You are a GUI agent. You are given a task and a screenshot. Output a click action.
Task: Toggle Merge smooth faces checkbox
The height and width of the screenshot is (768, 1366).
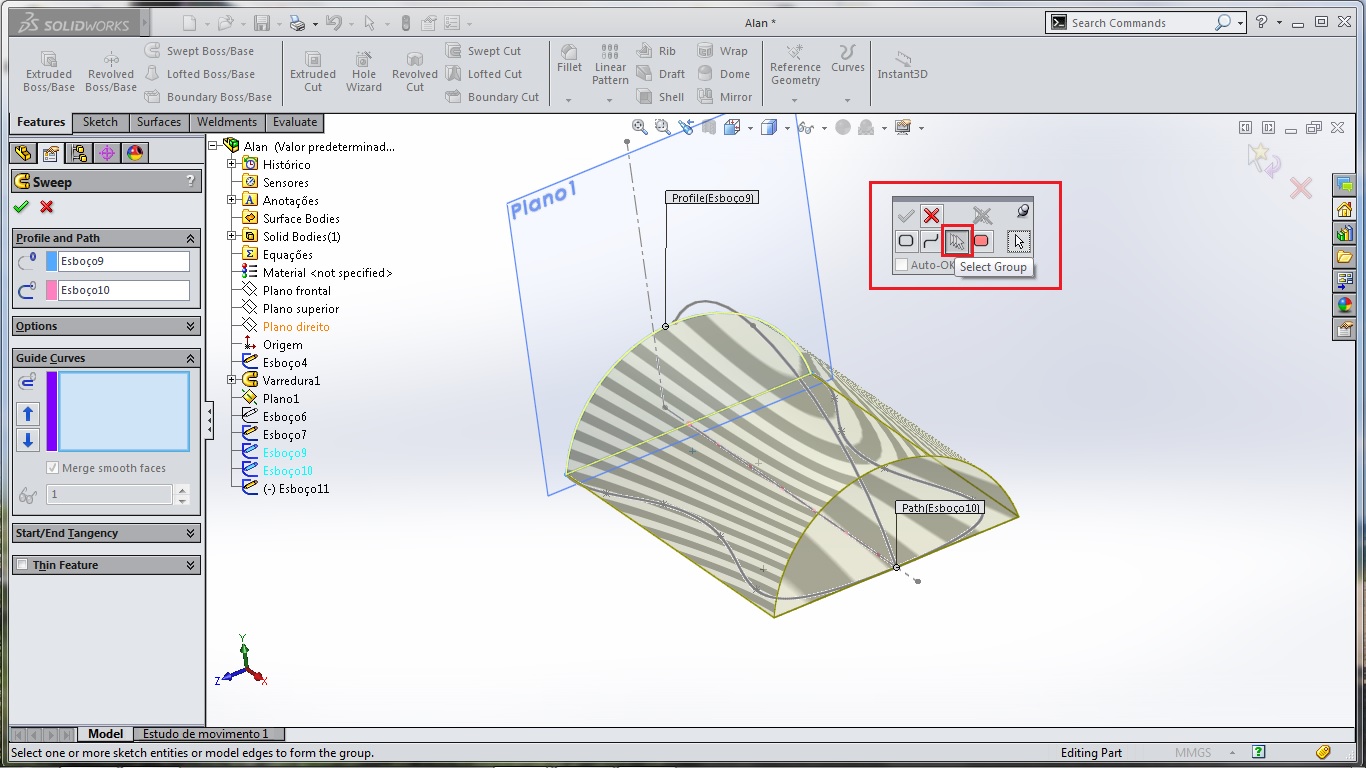(x=52, y=468)
